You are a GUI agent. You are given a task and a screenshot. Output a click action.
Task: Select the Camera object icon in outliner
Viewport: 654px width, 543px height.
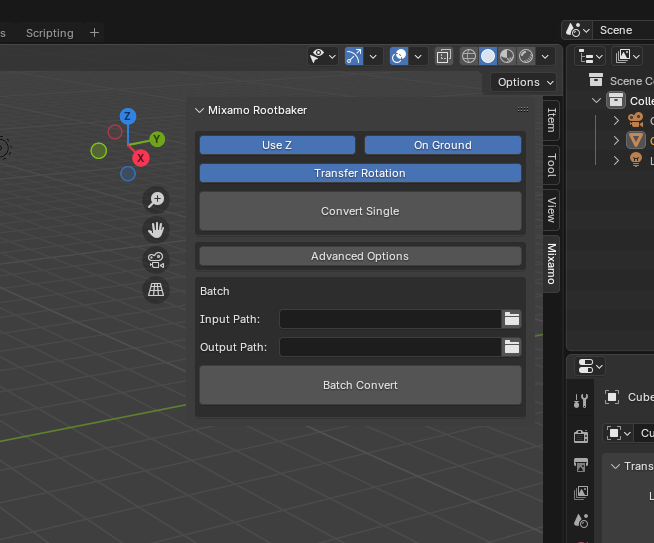[636, 121]
